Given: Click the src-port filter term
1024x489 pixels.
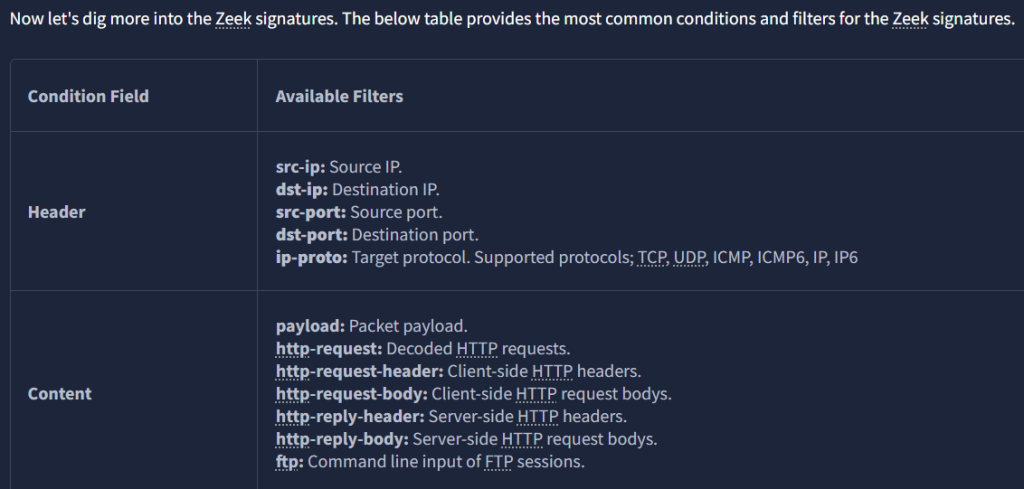Looking at the screenshot, I should pyautogui.click(x=309, y=212).
